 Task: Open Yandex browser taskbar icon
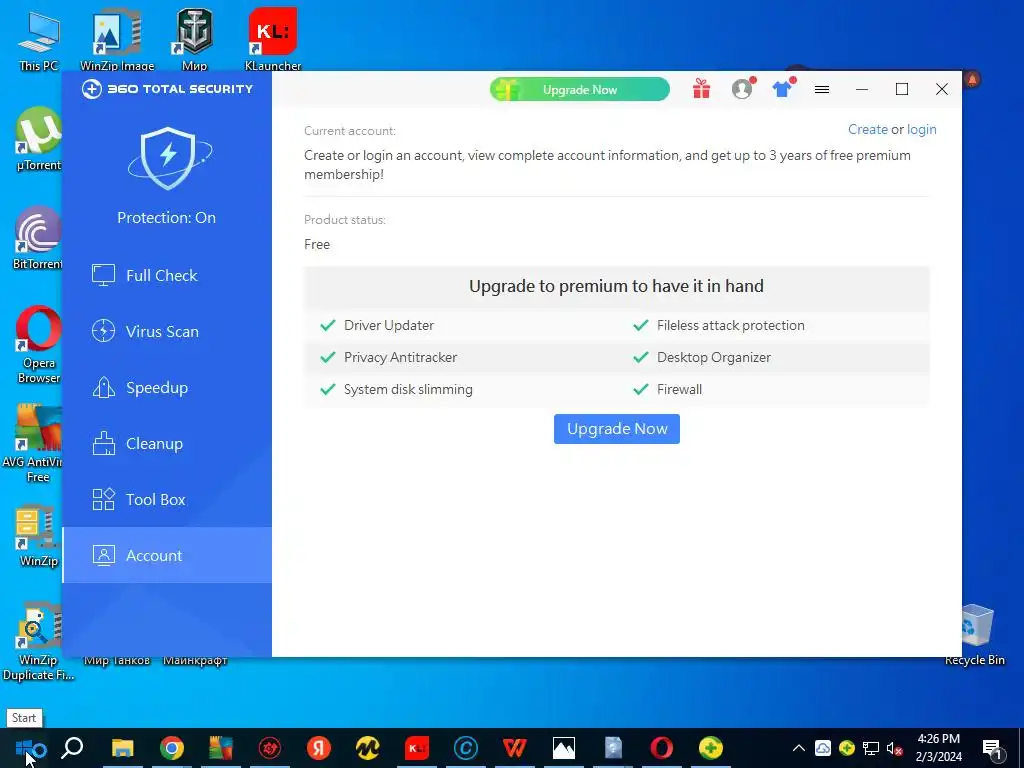319,748
